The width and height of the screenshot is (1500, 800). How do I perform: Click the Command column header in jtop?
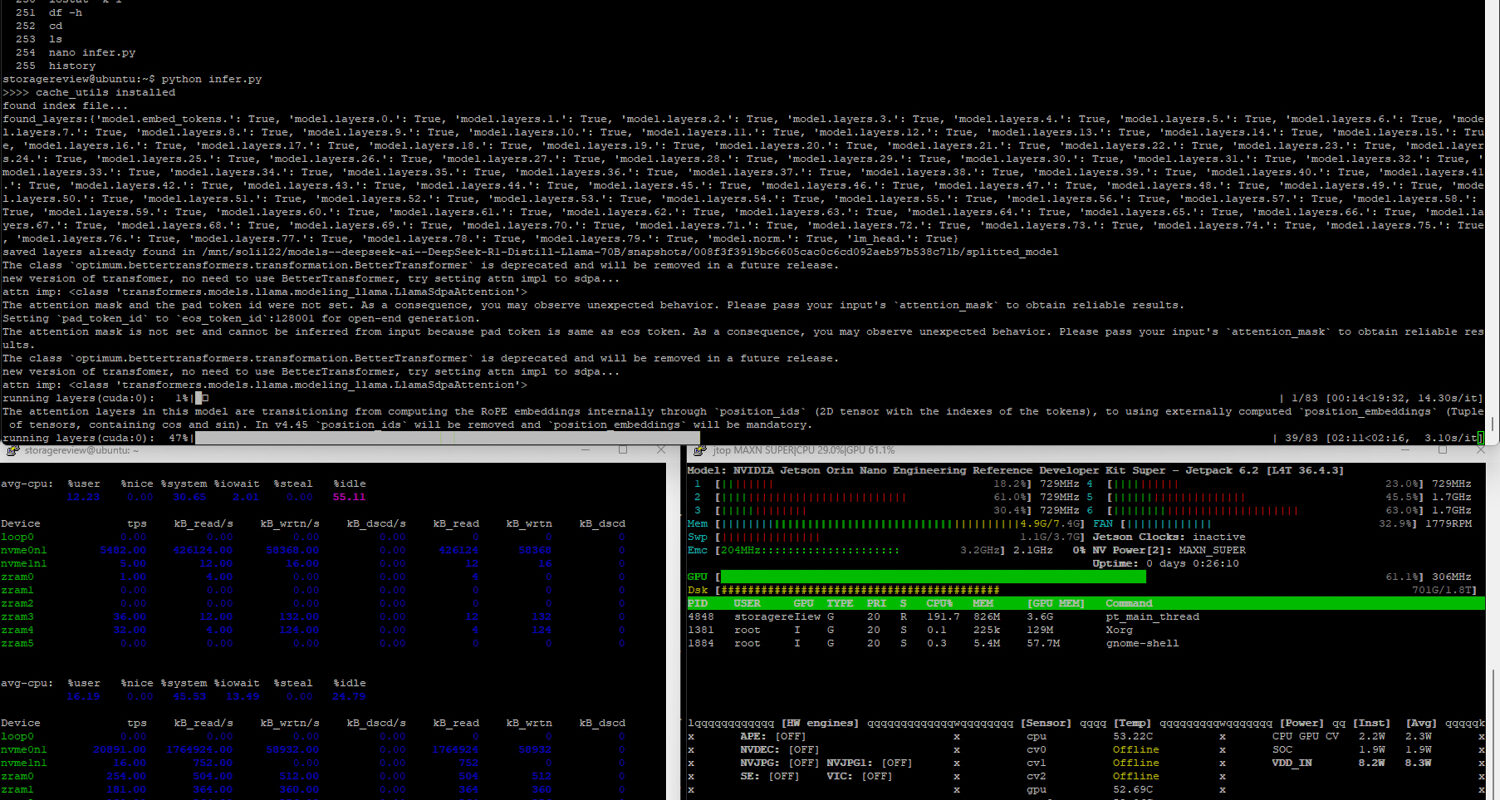1129,604
